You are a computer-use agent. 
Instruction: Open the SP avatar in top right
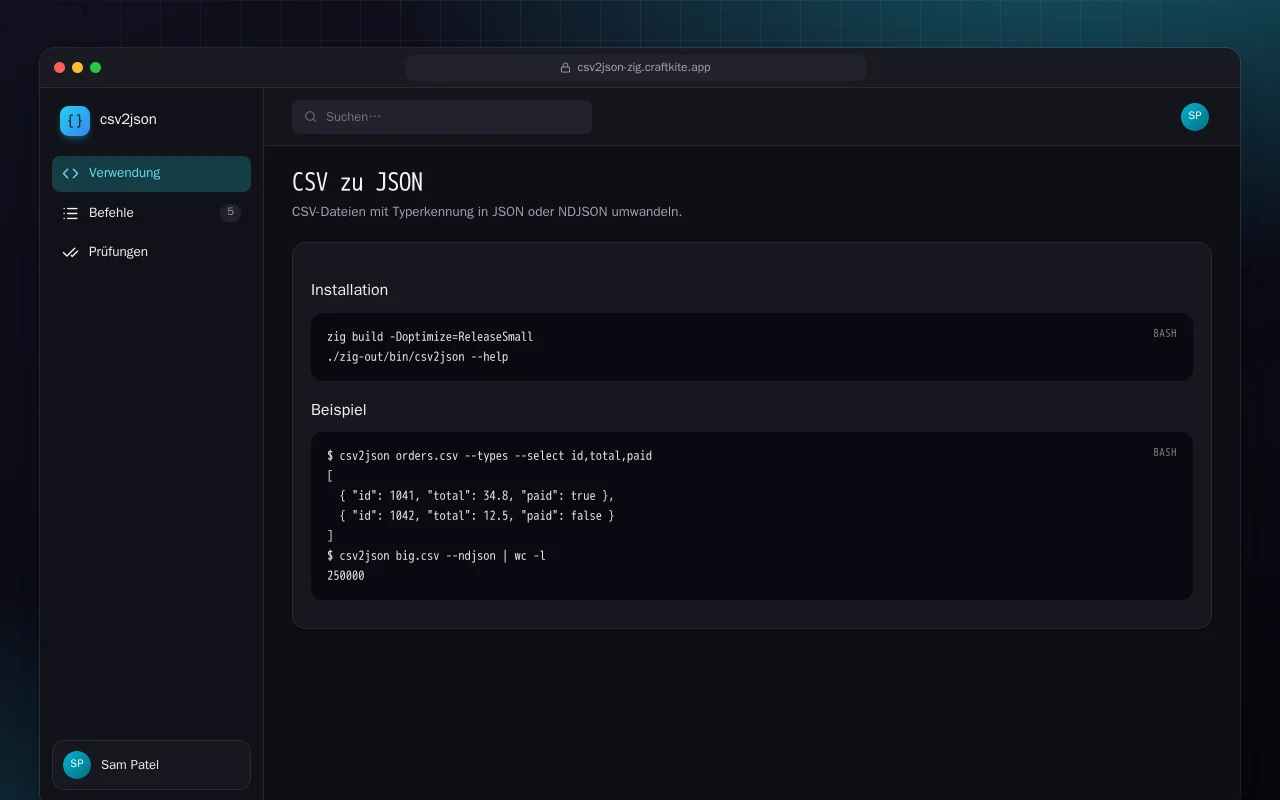click(1195, 117)
